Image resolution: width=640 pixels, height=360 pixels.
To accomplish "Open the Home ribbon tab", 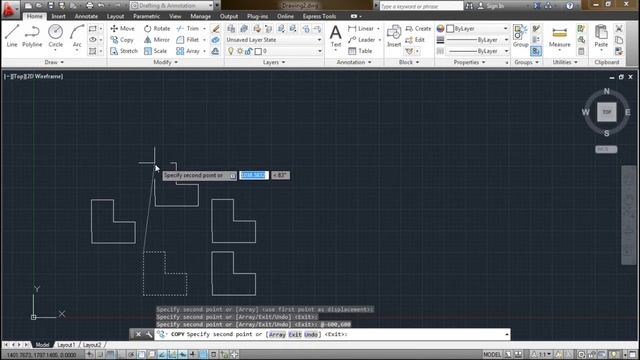I will [35, 16].
